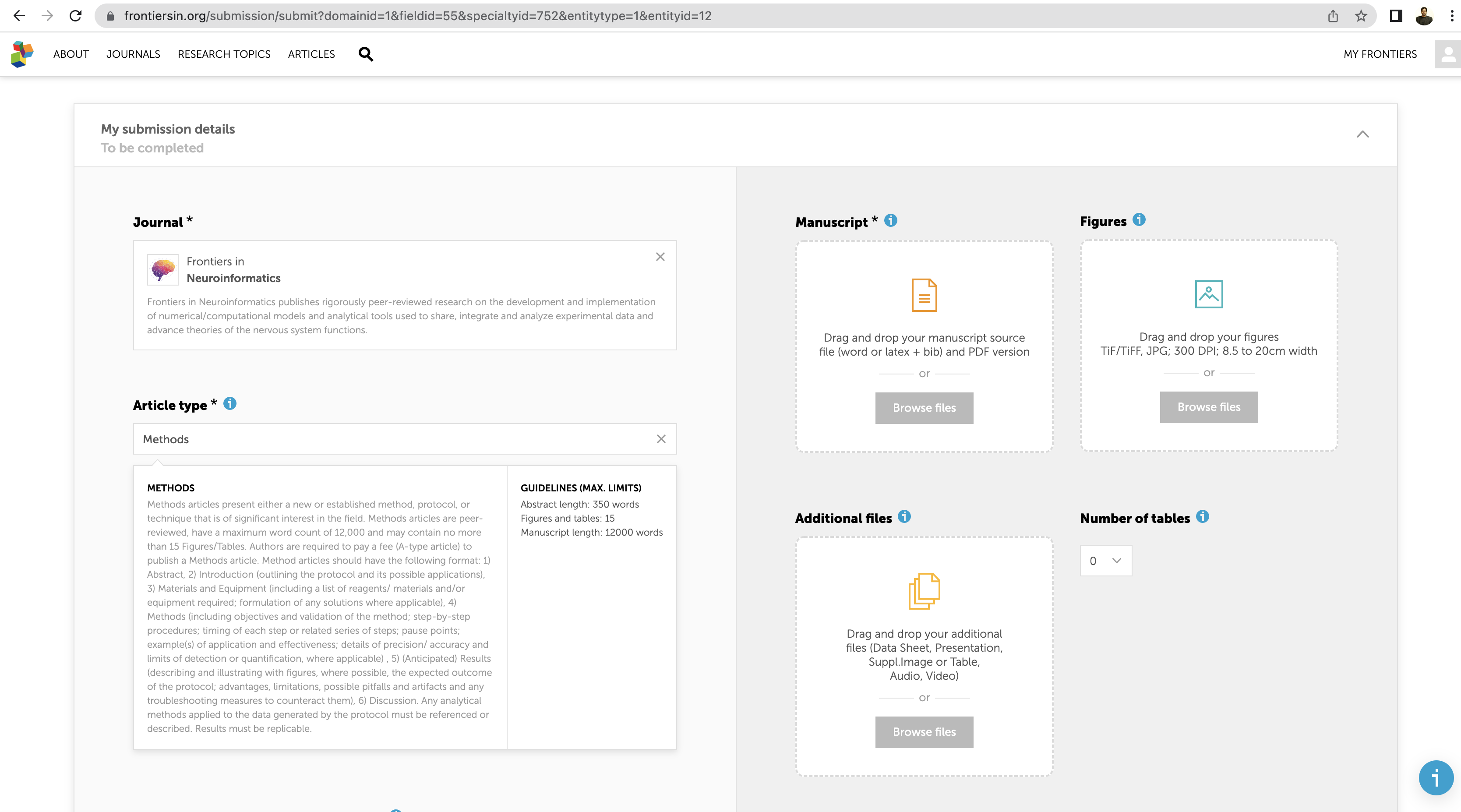Click Browse files under Manuscript
This screenshot has height=812, width=1461.
click(924, 408)
